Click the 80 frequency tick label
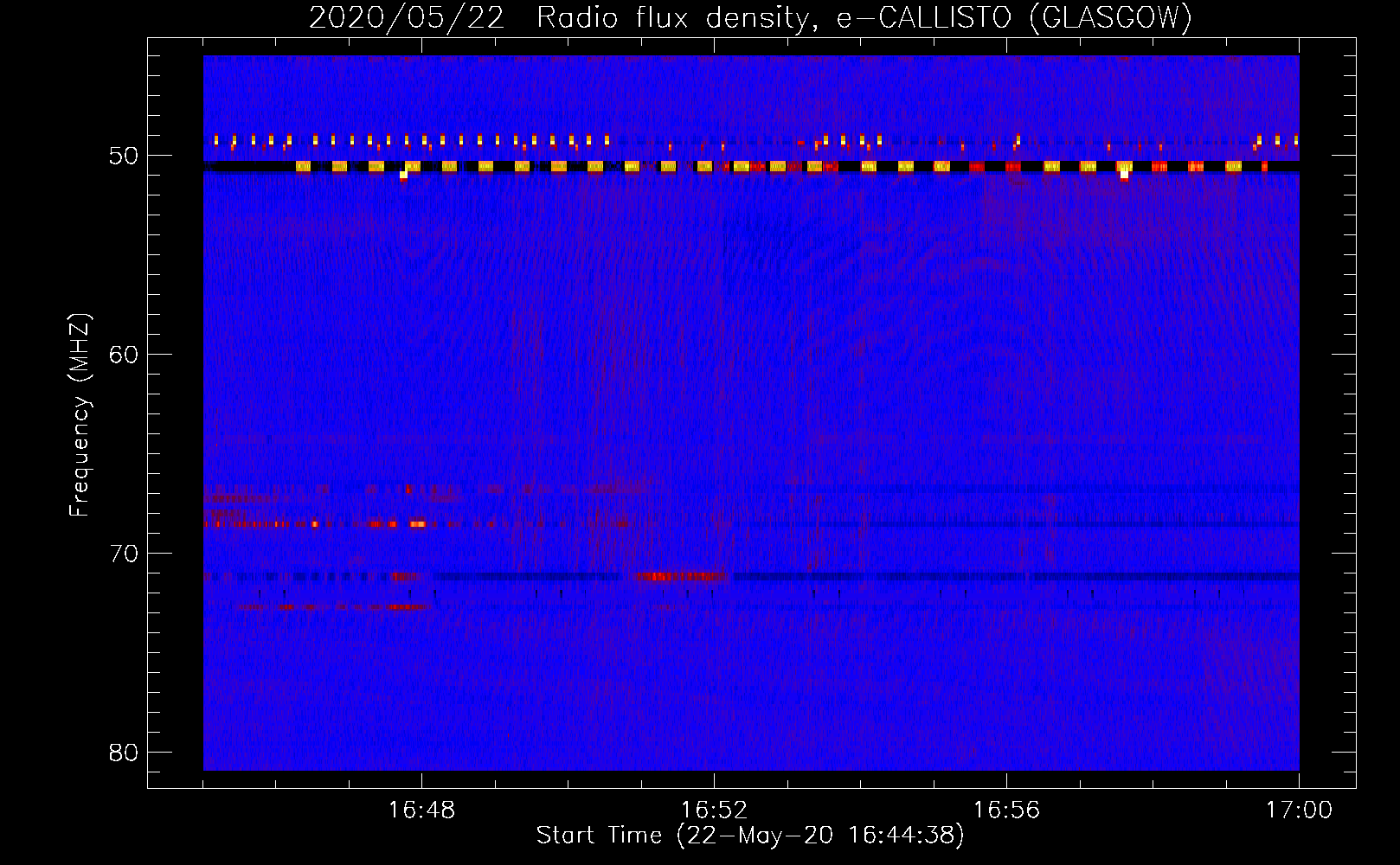This screenshot has width=1400, height=865. (x=124, y=753)
